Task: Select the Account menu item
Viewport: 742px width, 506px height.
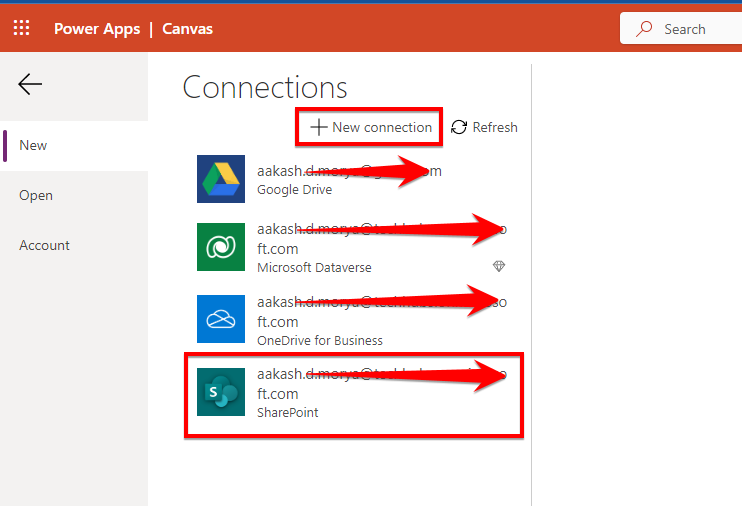Action: [74, 245]
